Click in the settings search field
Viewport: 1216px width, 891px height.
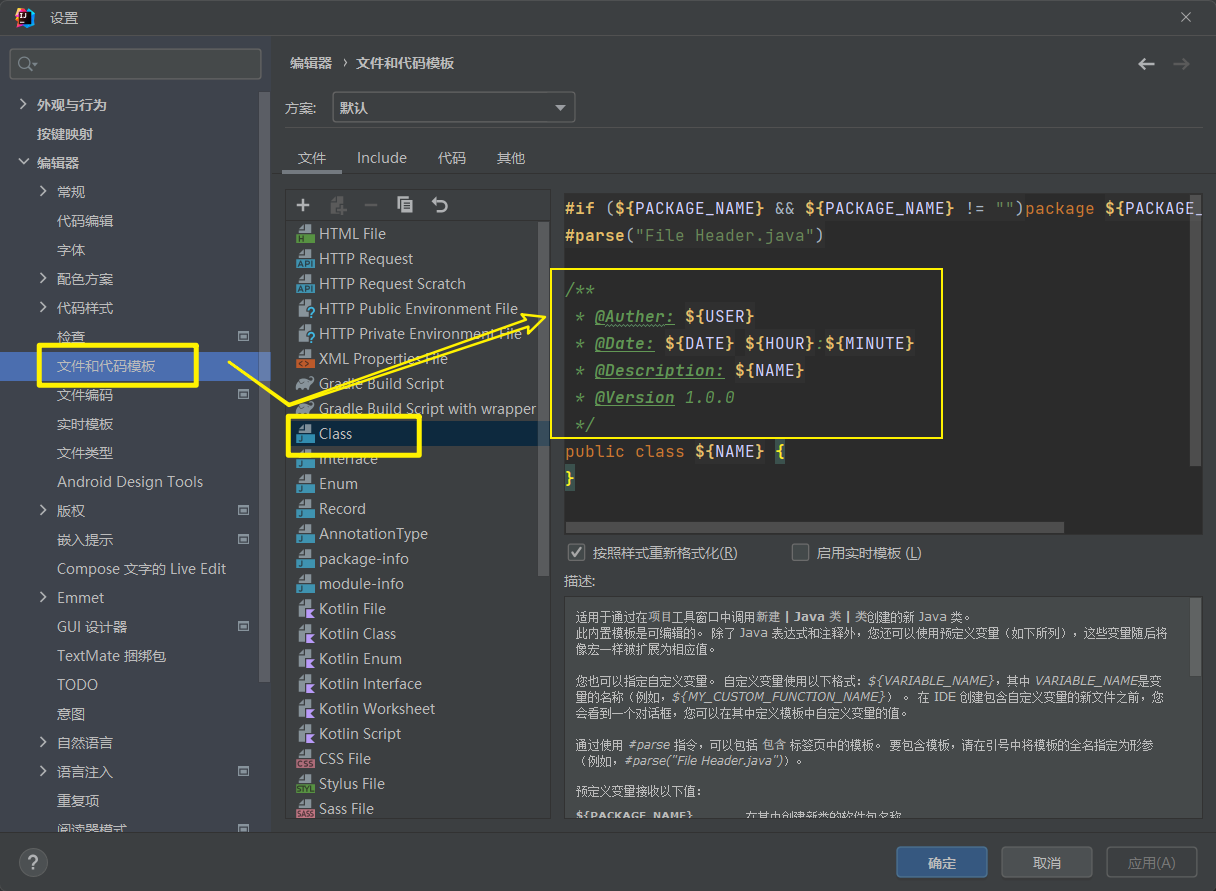(x=140, y=64)
